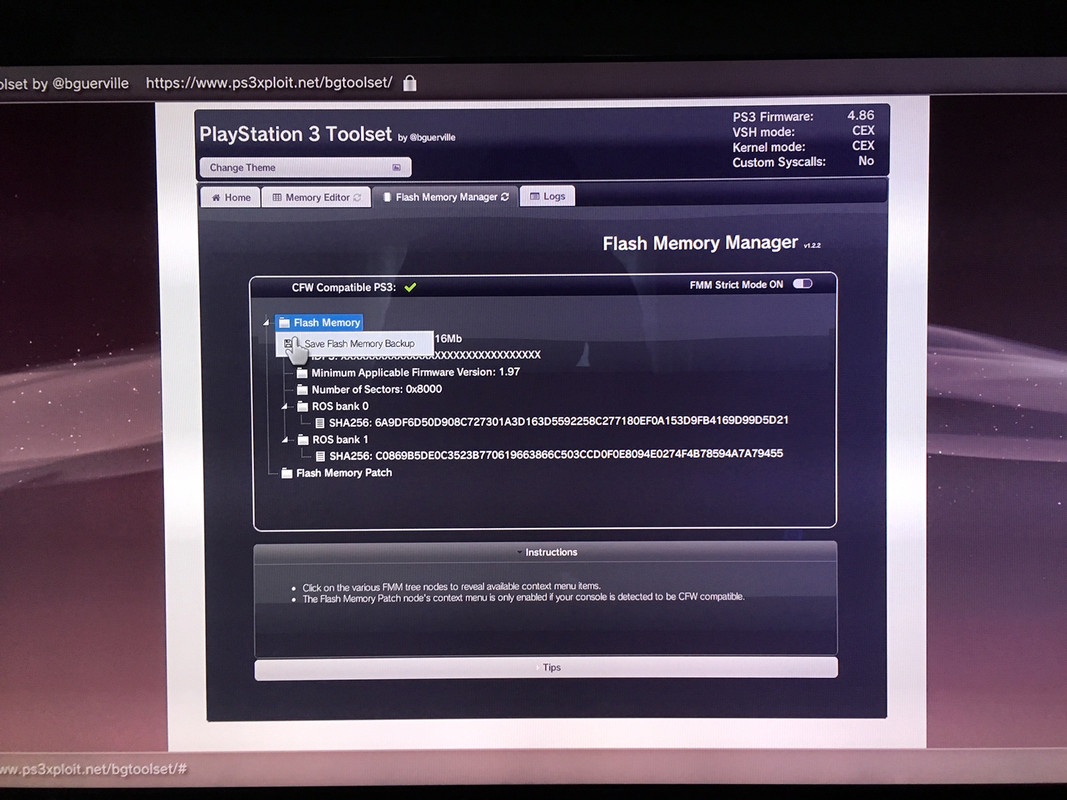Image resolution: width=1067 pixels, height=800 pixels.
Task: Switch to the Home tab
Action: [231, 197]
